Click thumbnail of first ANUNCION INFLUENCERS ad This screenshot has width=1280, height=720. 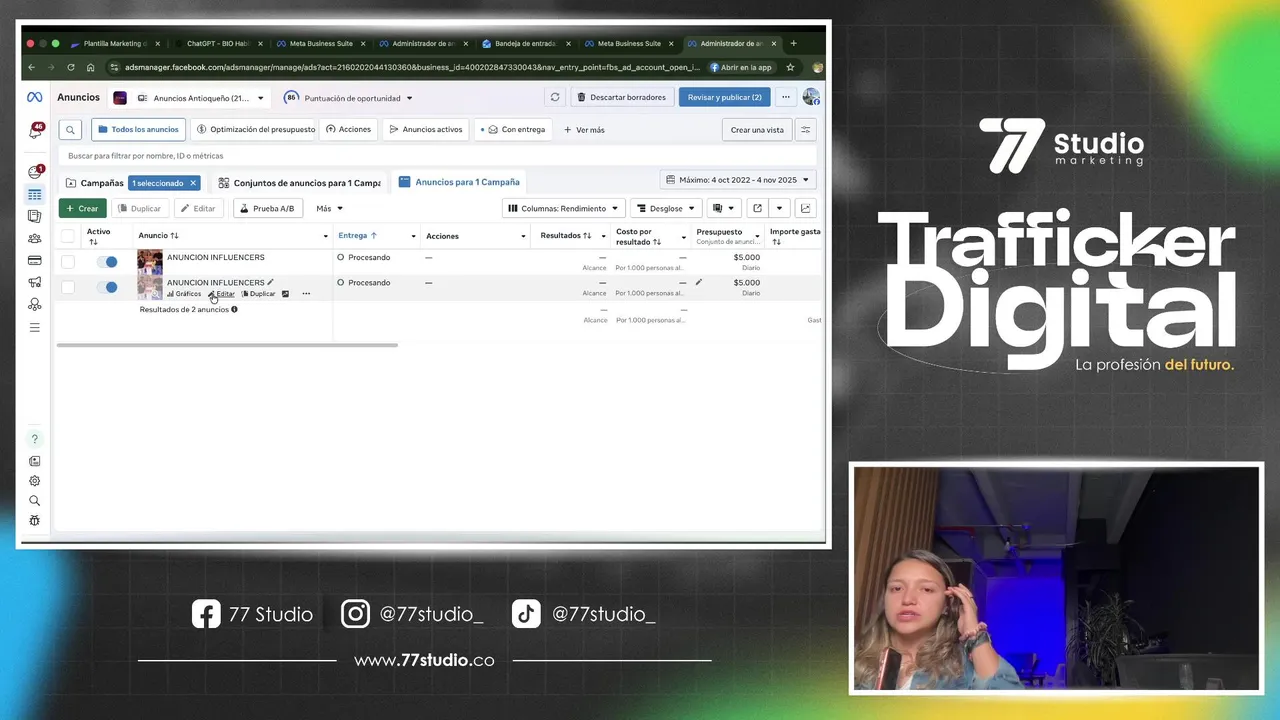(150, 262)
